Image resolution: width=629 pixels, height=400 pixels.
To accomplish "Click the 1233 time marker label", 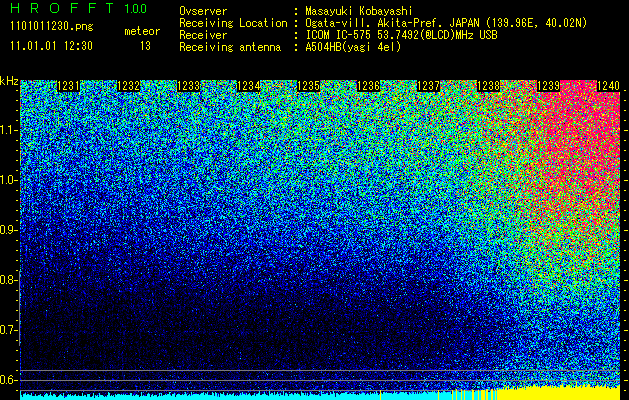I will [189, 86].
